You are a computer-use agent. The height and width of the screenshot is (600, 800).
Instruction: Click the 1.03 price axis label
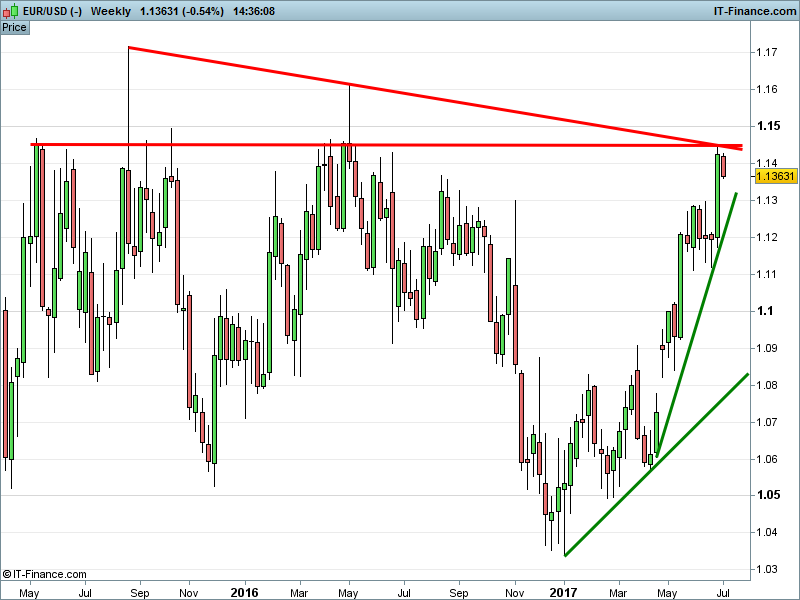(767, 569)
